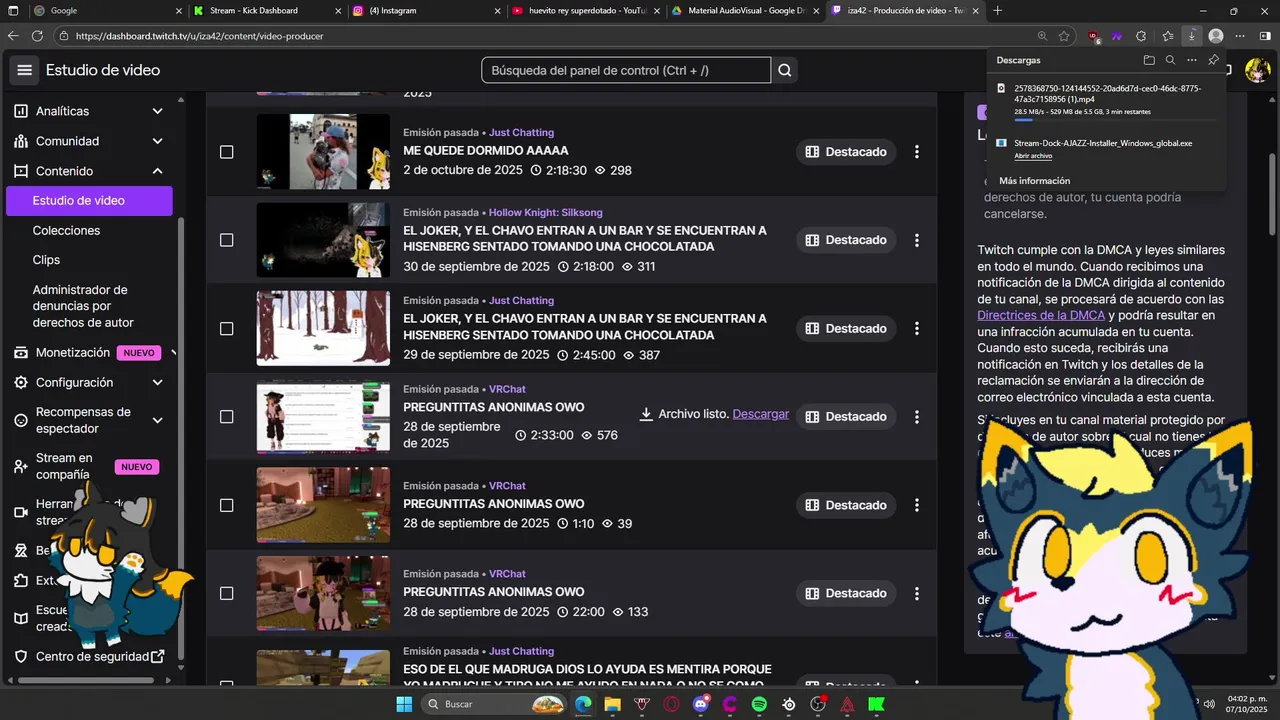The height and width of the screenshot is (720, 1280).
Task: Select the ME QUEDE DORMIDO AAAAA video checkbox
Action: [x=226, y=152]
